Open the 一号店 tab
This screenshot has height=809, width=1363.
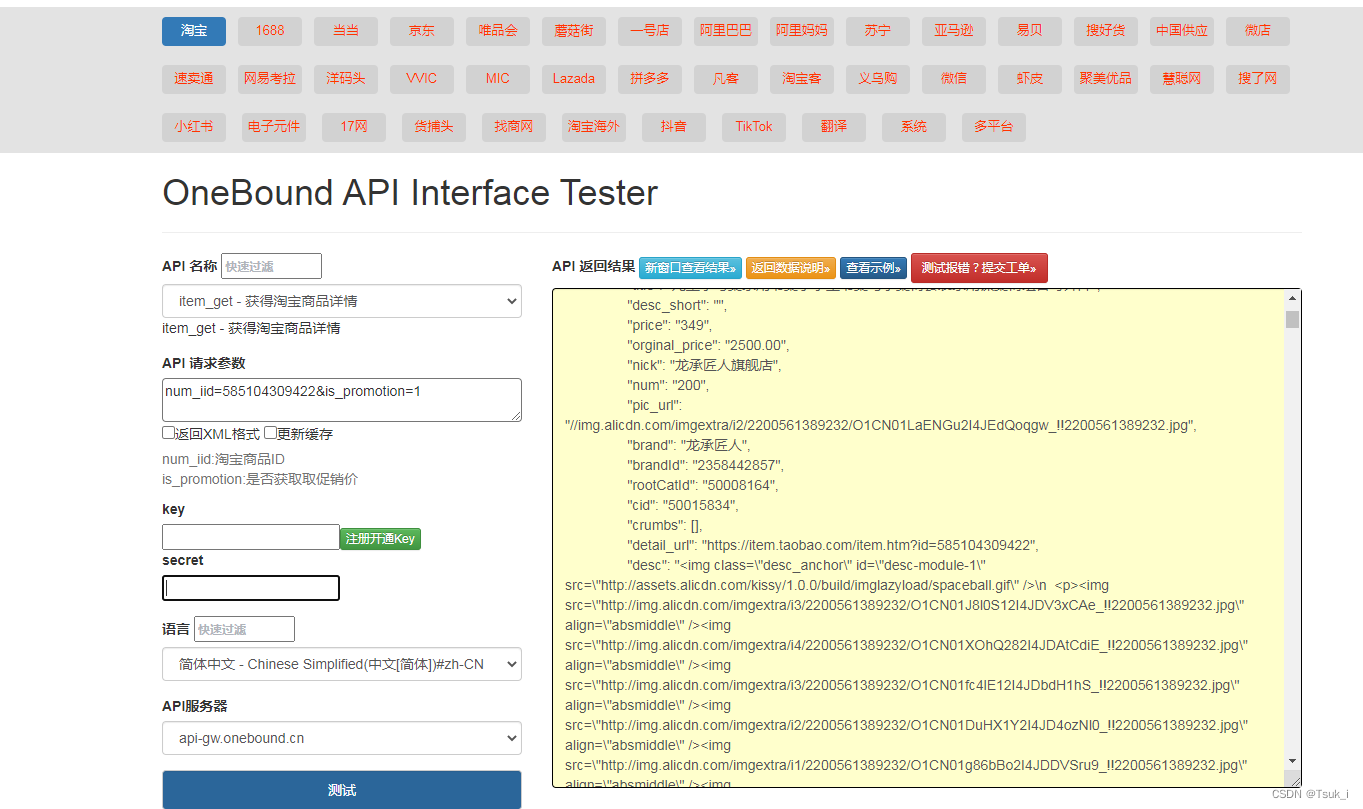[650, 31]
